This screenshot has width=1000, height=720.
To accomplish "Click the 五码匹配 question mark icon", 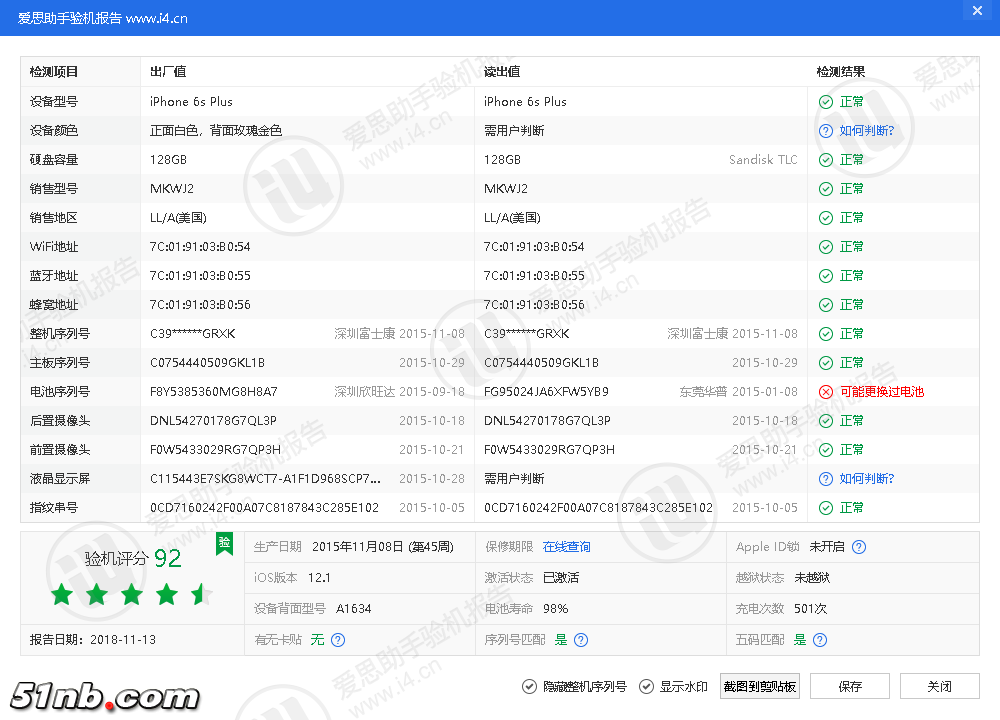I will [820, 640].
